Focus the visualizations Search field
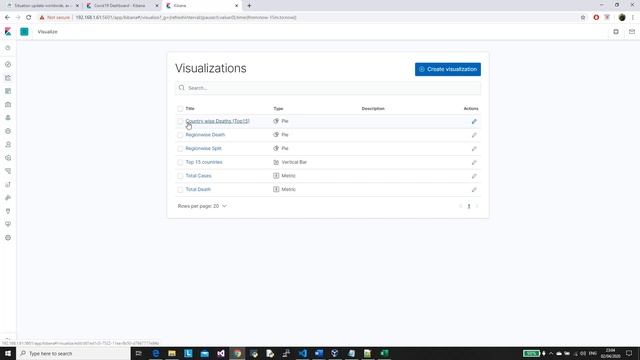Screen dimensions: 640x360 pos(328,88)
